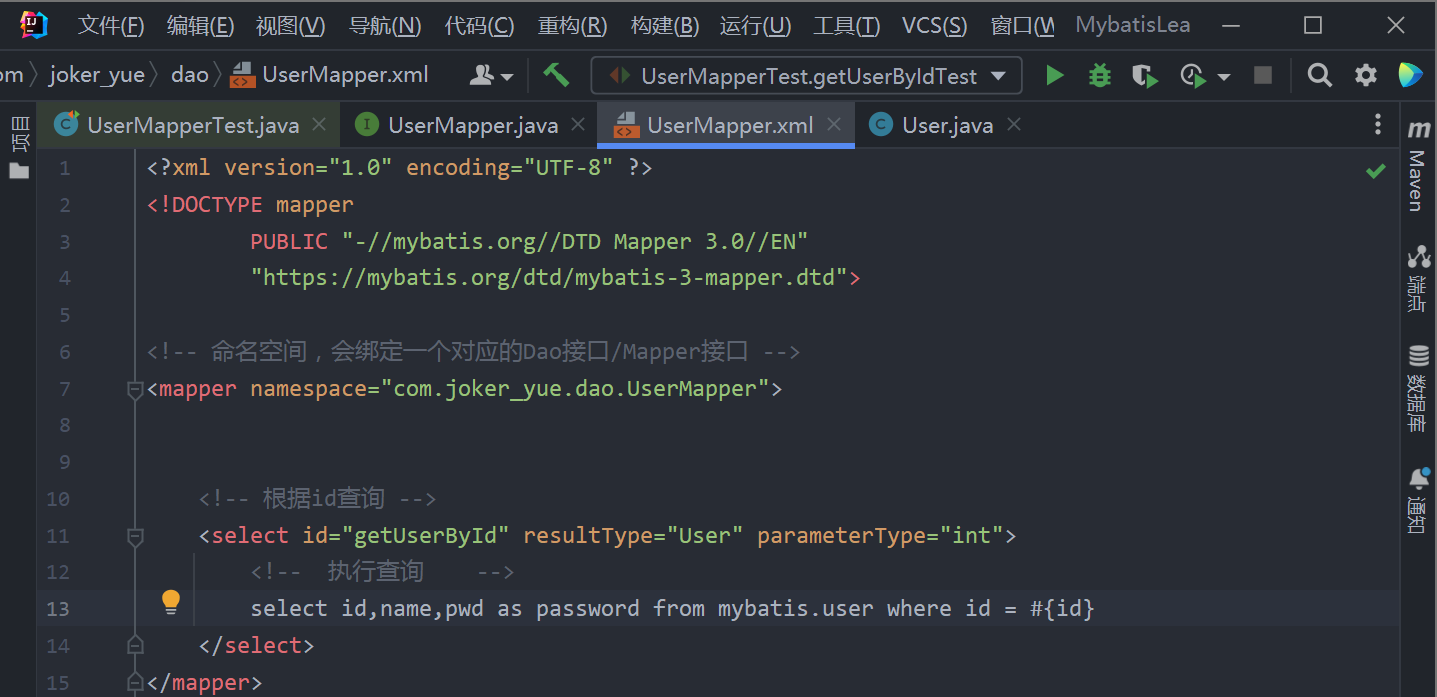Open IDE settings gear icon

[x=1366, y=75]
